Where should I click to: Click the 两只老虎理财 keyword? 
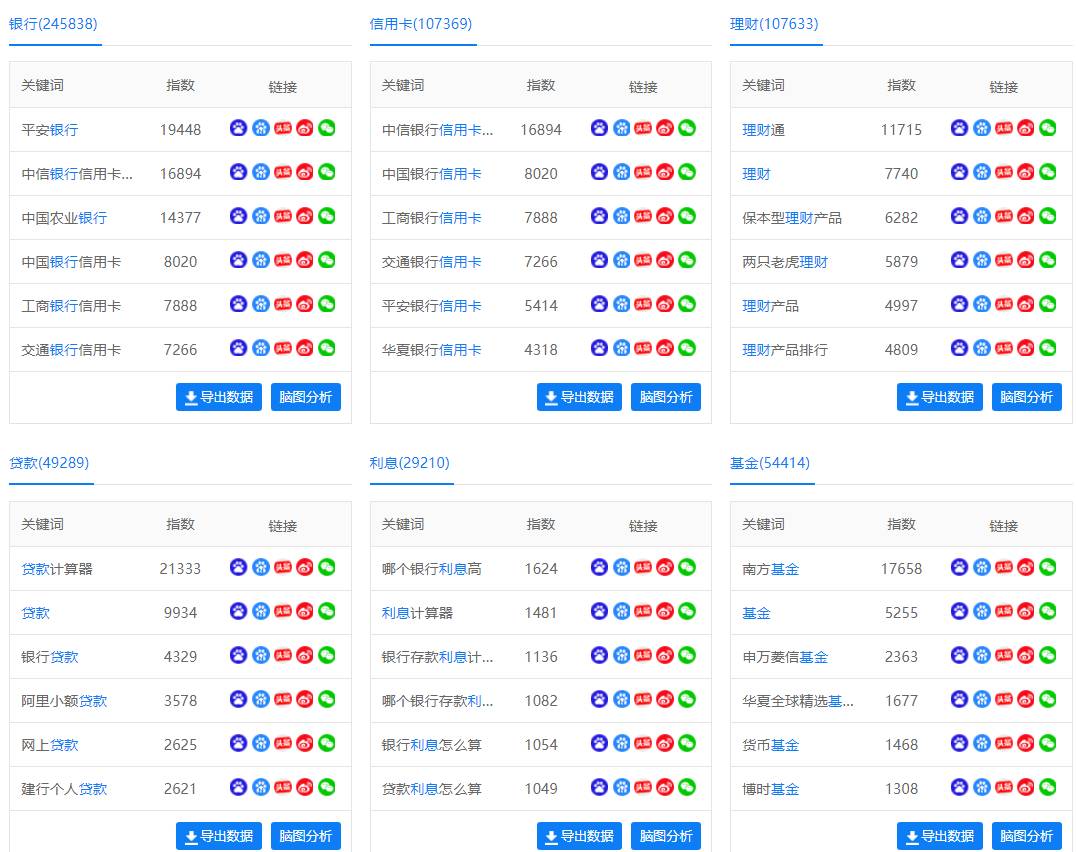(785, 261)
